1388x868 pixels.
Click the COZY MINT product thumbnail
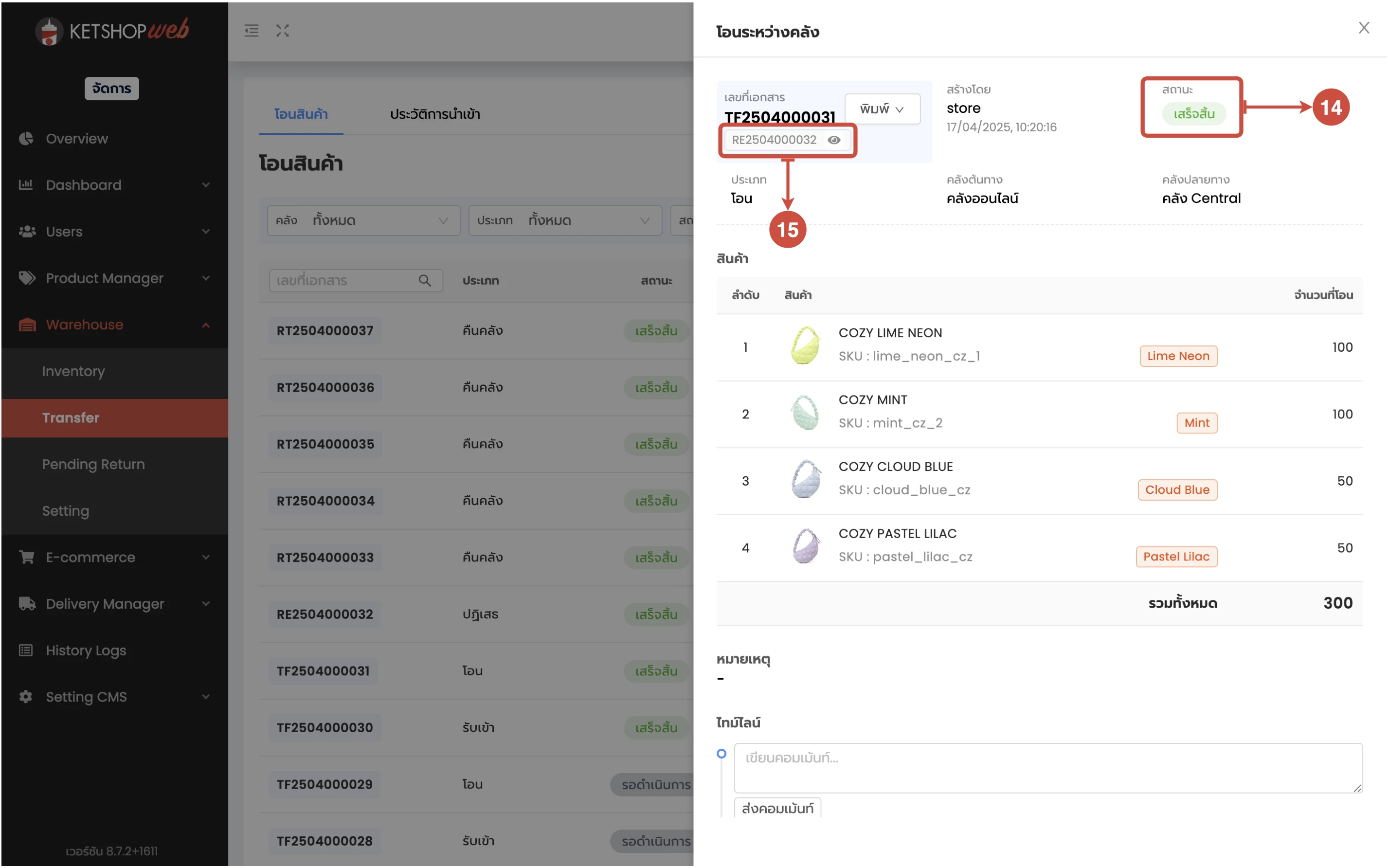pos(805,414)
